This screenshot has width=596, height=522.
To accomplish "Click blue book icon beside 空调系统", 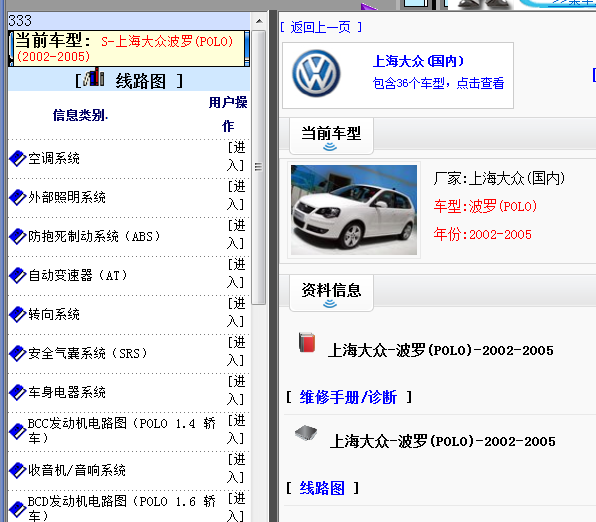I will [x=17, y=159].
